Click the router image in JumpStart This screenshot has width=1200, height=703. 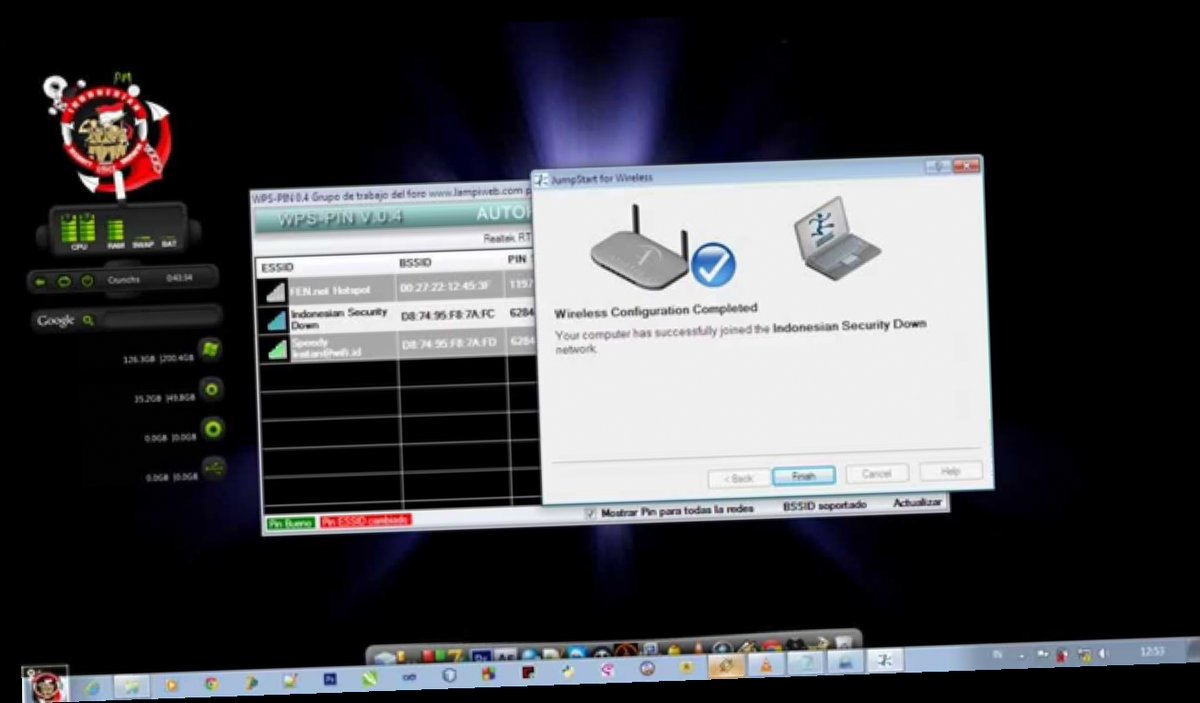(640, 250)
